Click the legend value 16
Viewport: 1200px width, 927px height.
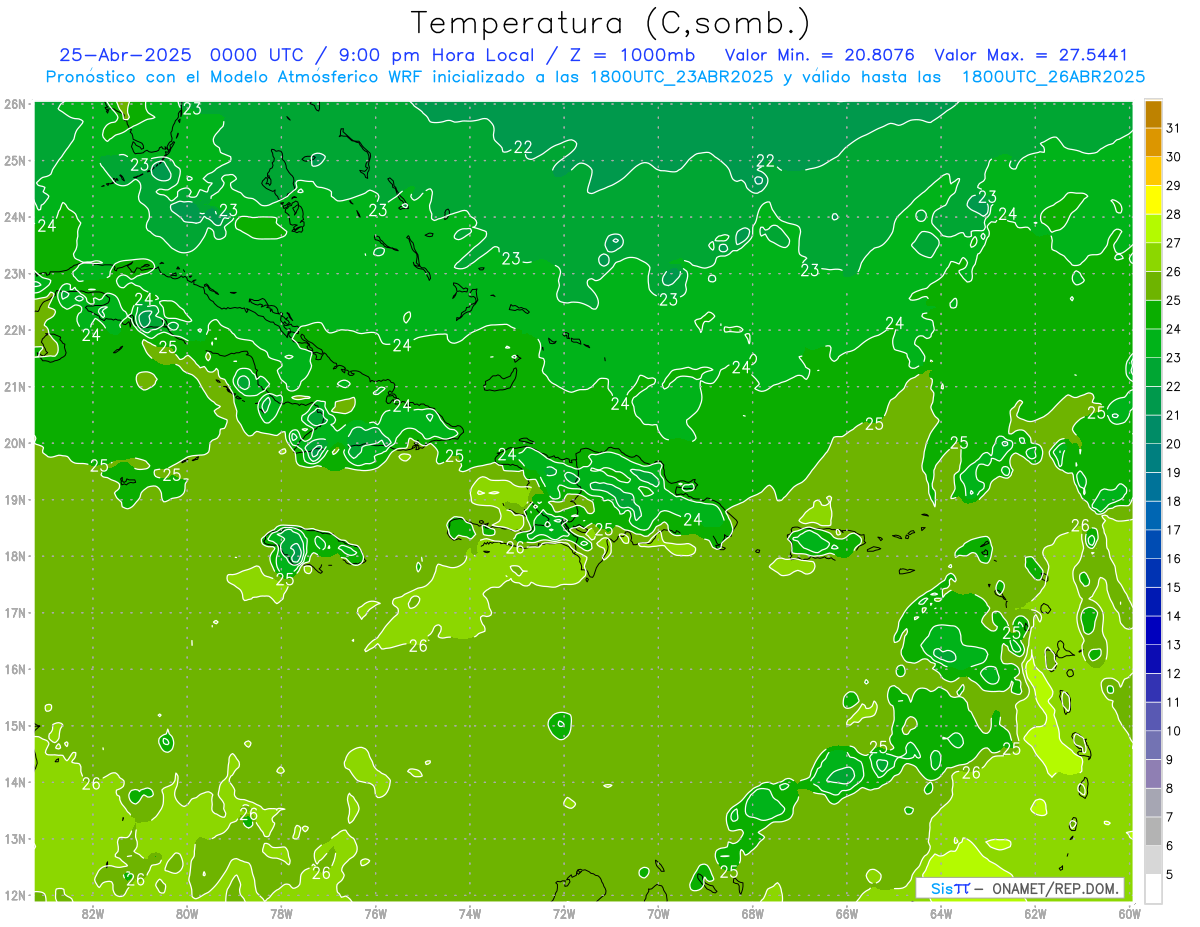pos(1173,559)
